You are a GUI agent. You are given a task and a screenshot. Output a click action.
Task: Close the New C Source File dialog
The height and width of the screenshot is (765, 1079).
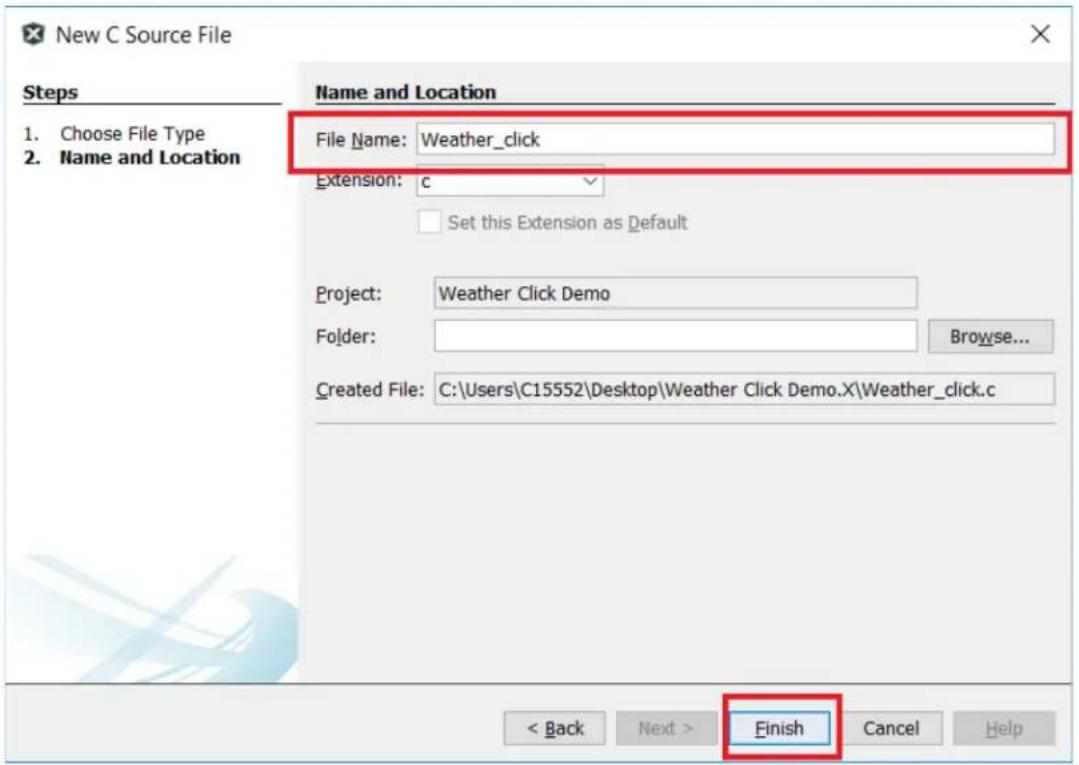point(1040,34)
